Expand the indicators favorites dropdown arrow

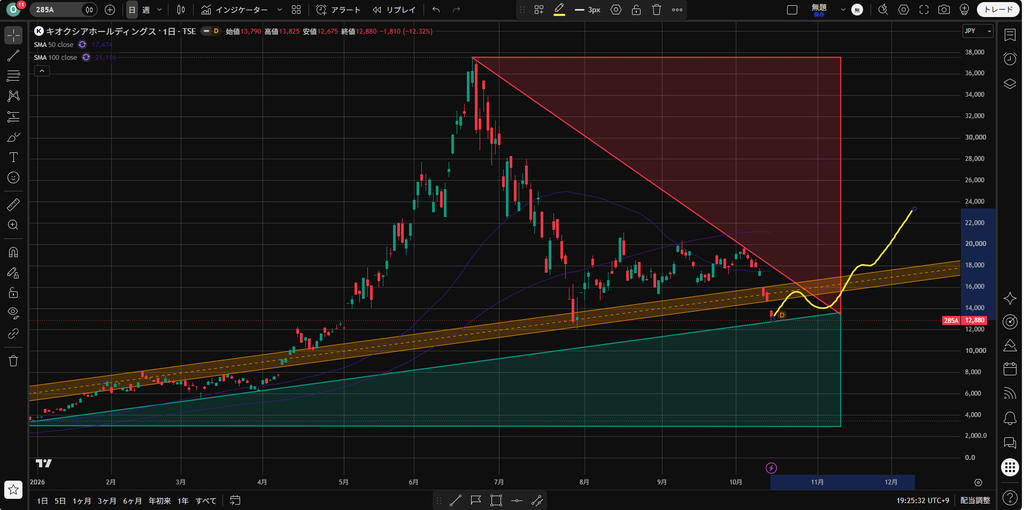pyautogui.click(x=280, y=10)
